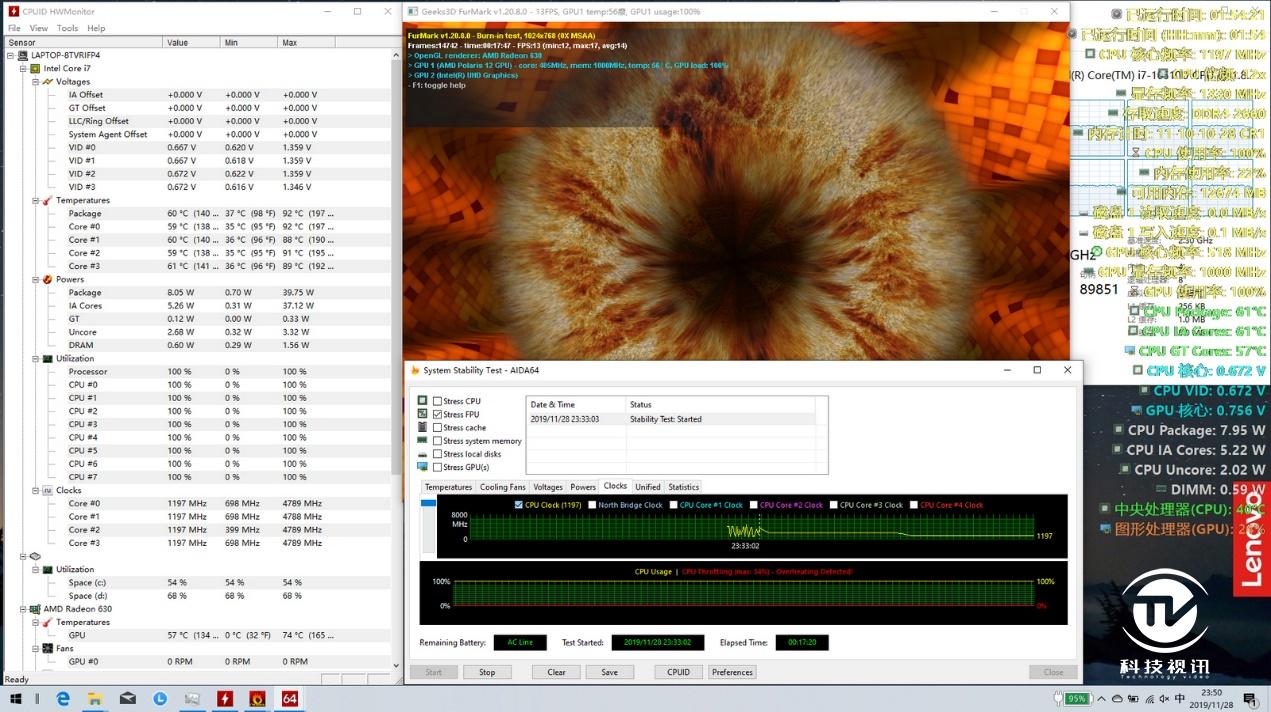This screenshot has height=712, width=1271.
Task: Click the blue clock app taskbar icon
Action: (x=160, y=698)
